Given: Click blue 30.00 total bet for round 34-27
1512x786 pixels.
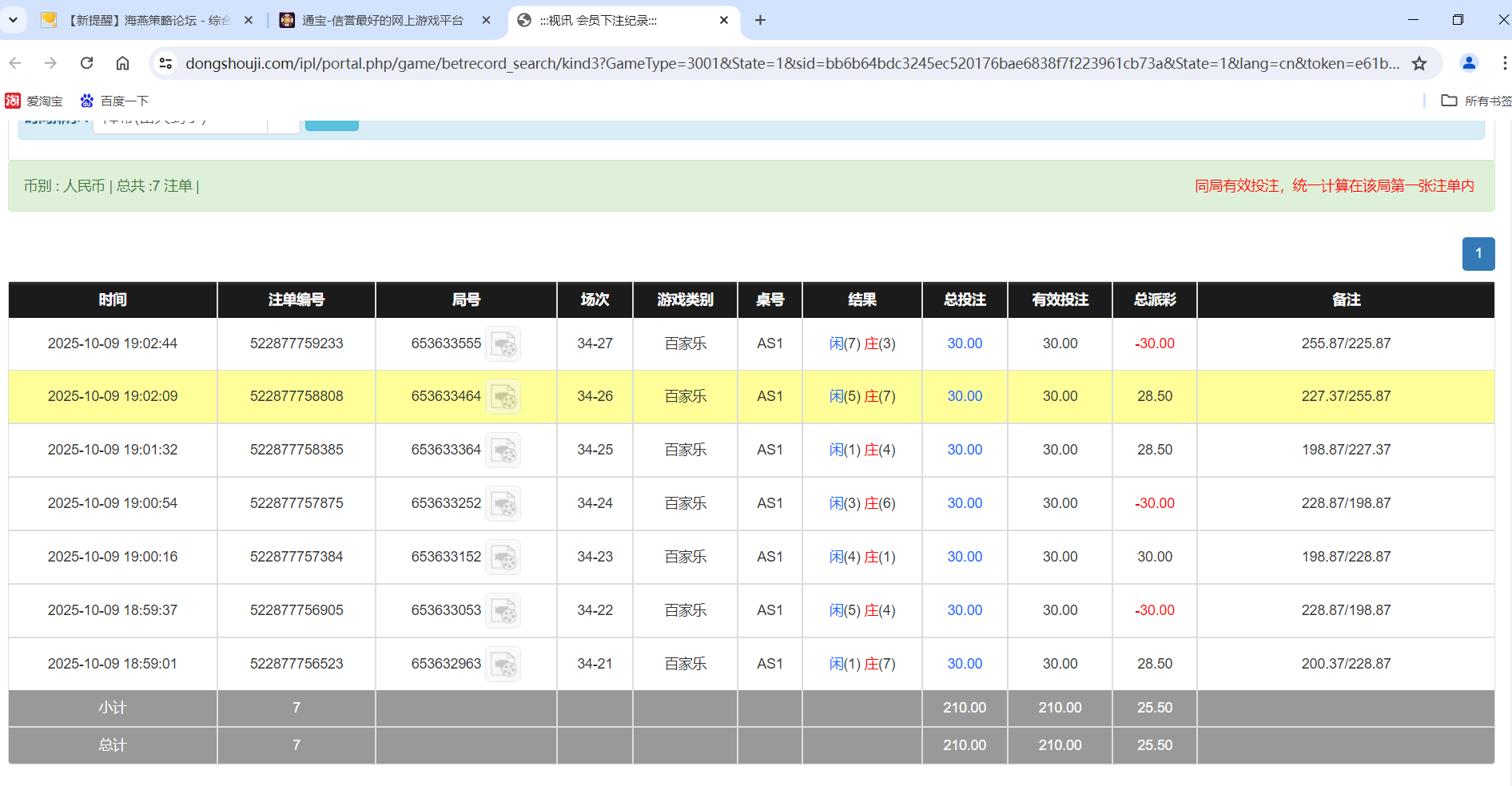Looking at the screenshot, I should click(964, 343).
